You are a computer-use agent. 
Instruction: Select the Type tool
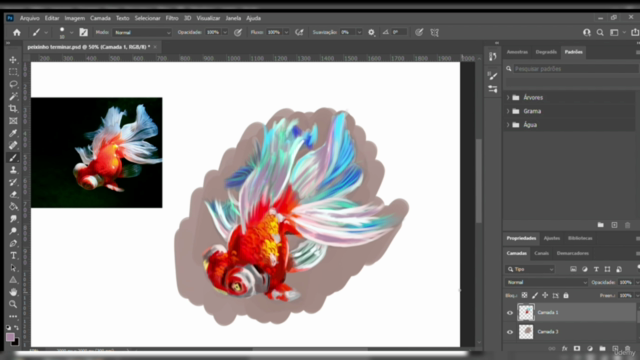tap(13, 256)
